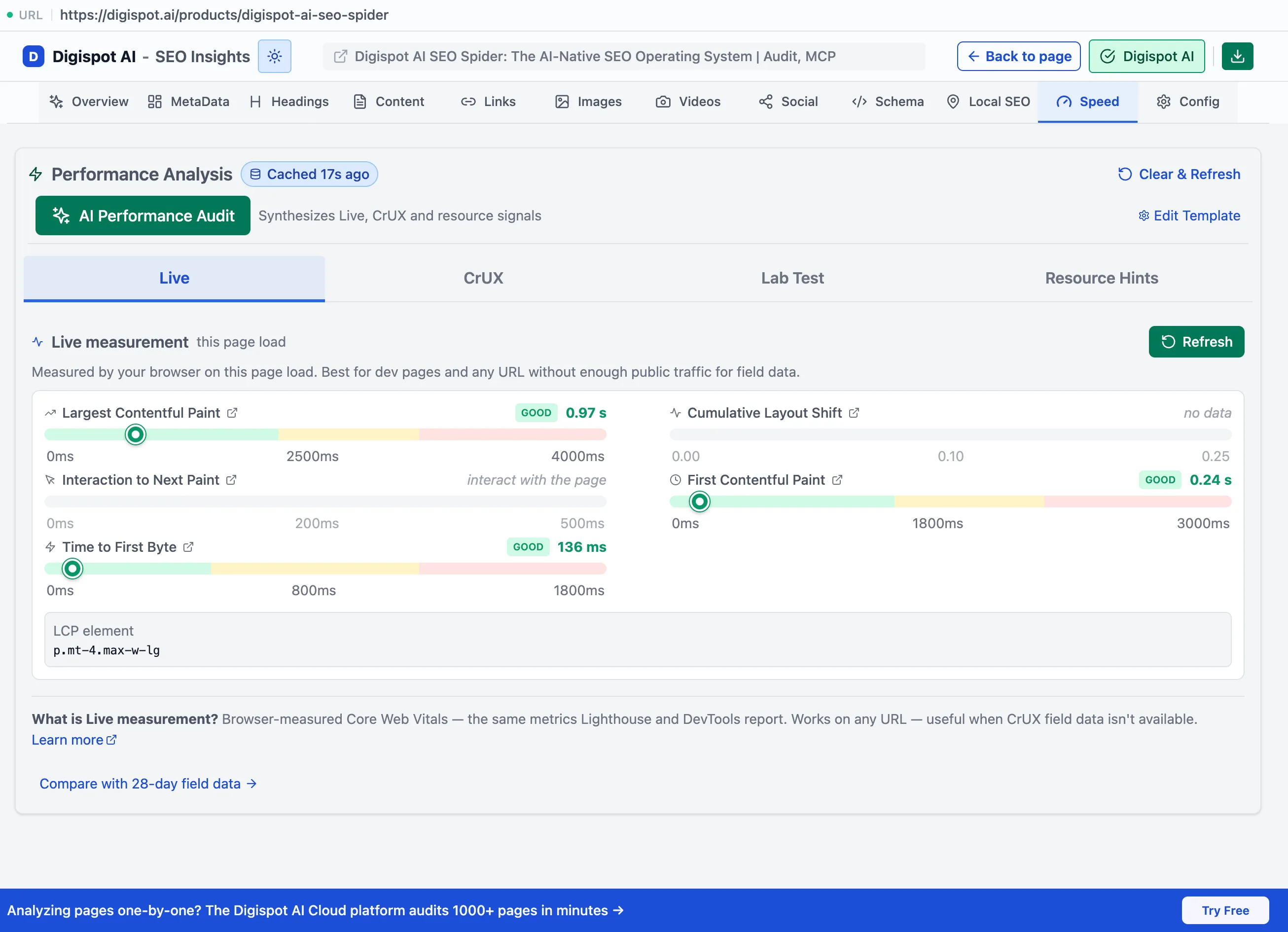Click the Digispot AI logo badge

coord(34,56)
